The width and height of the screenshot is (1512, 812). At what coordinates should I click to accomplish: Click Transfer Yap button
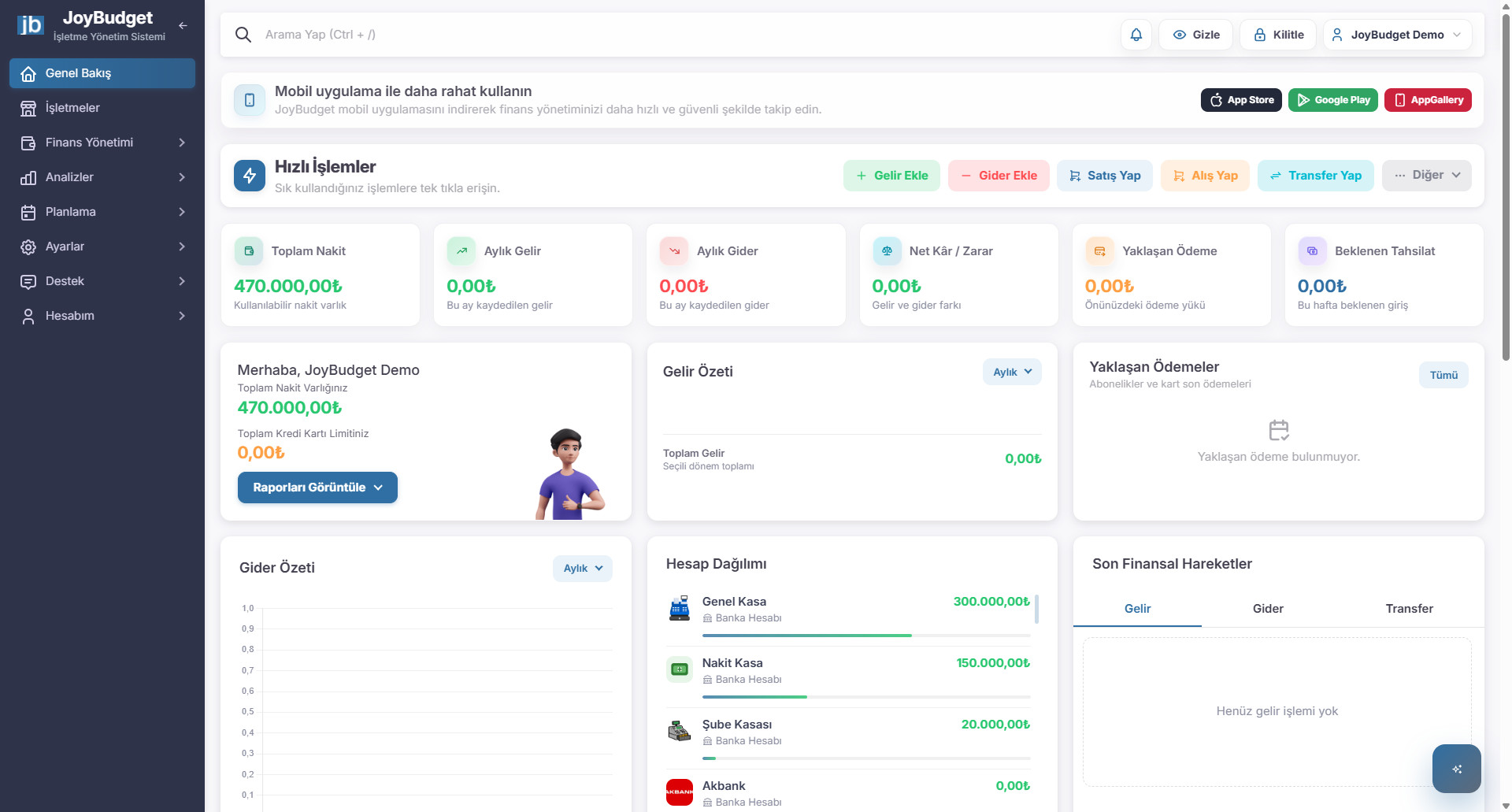pos(1316,176)
